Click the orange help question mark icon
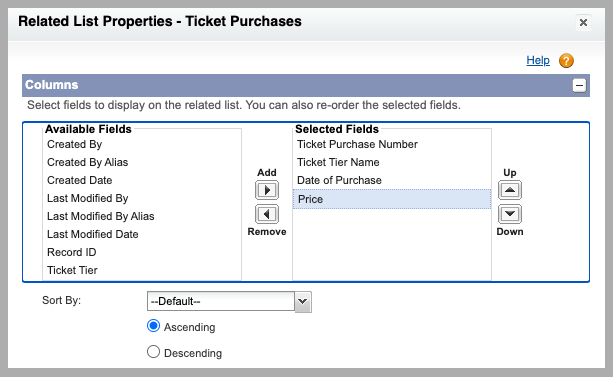This screenshot has height=377, width=613. [x=566, y=61]
